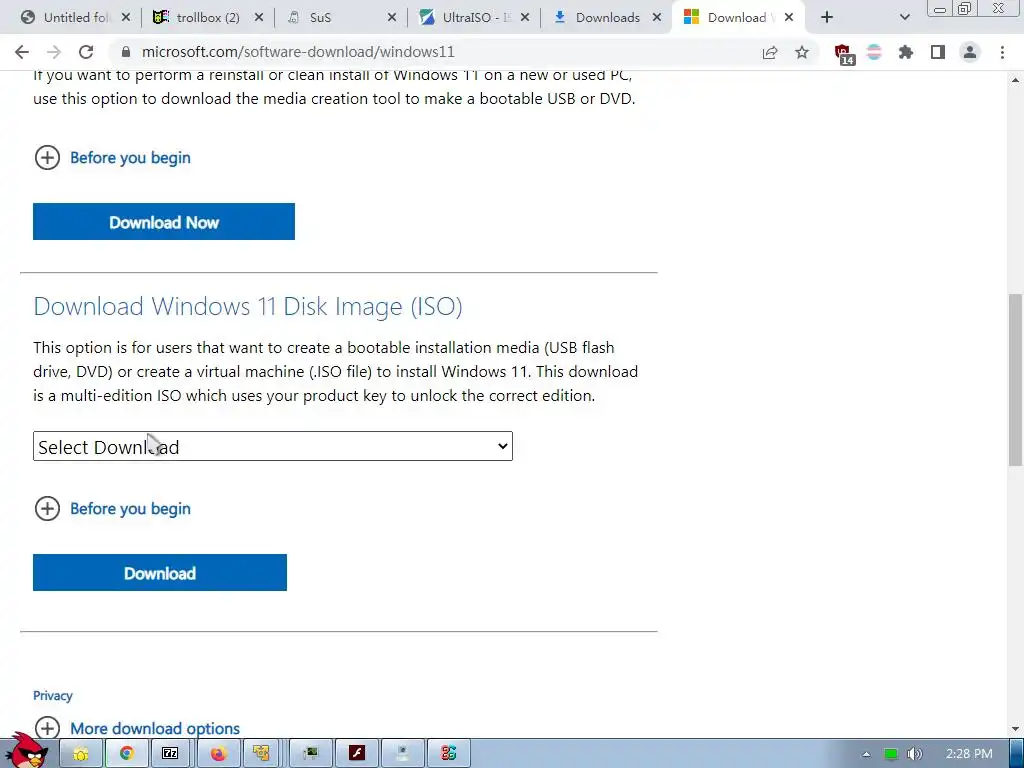Viewport: 1024px width, 768px height.
Task: Open the red-blue swirl taskbar icon
Action: [448, 754]
